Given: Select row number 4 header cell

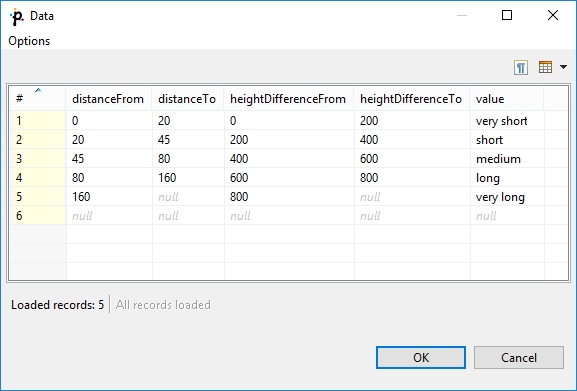Looking at the screenshot, I should 38,178.
